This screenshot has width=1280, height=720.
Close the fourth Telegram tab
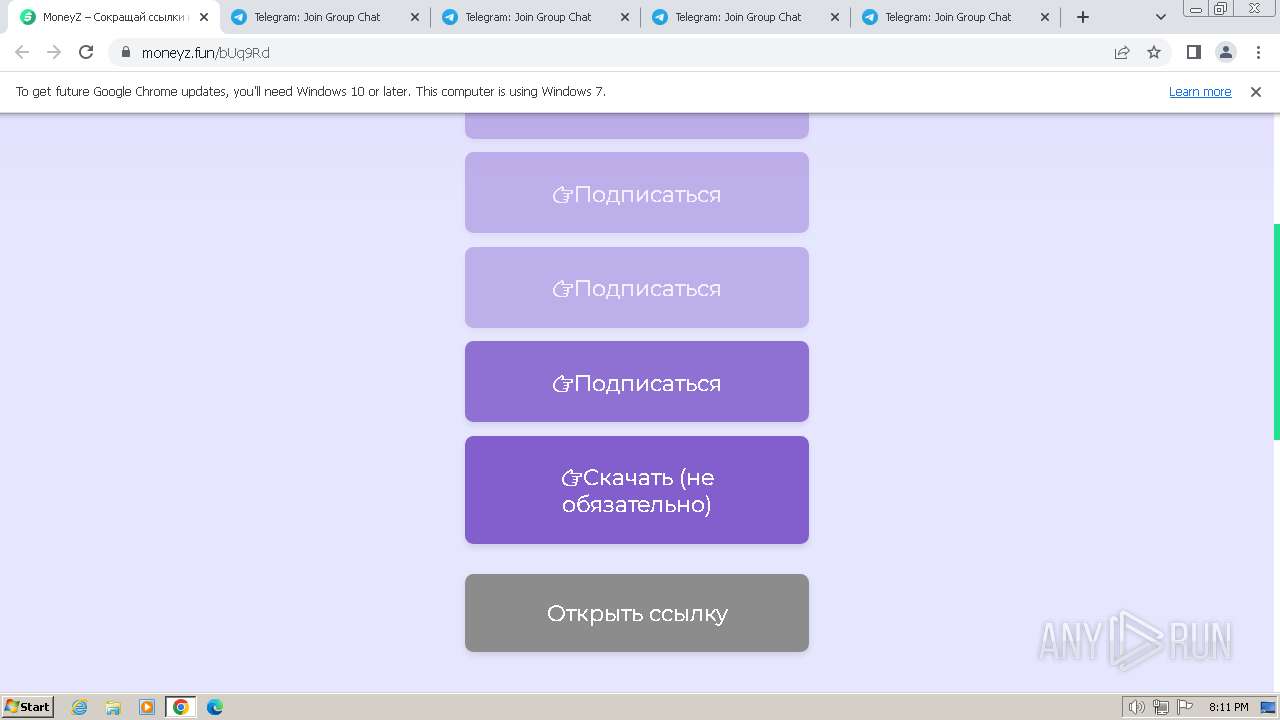point(1045,17)
